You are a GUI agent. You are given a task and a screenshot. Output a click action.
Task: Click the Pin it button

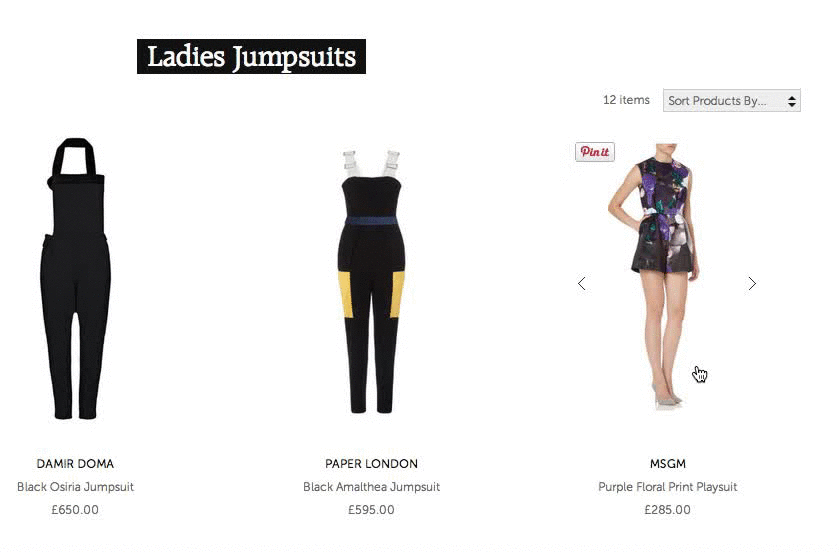coord(595,152)
